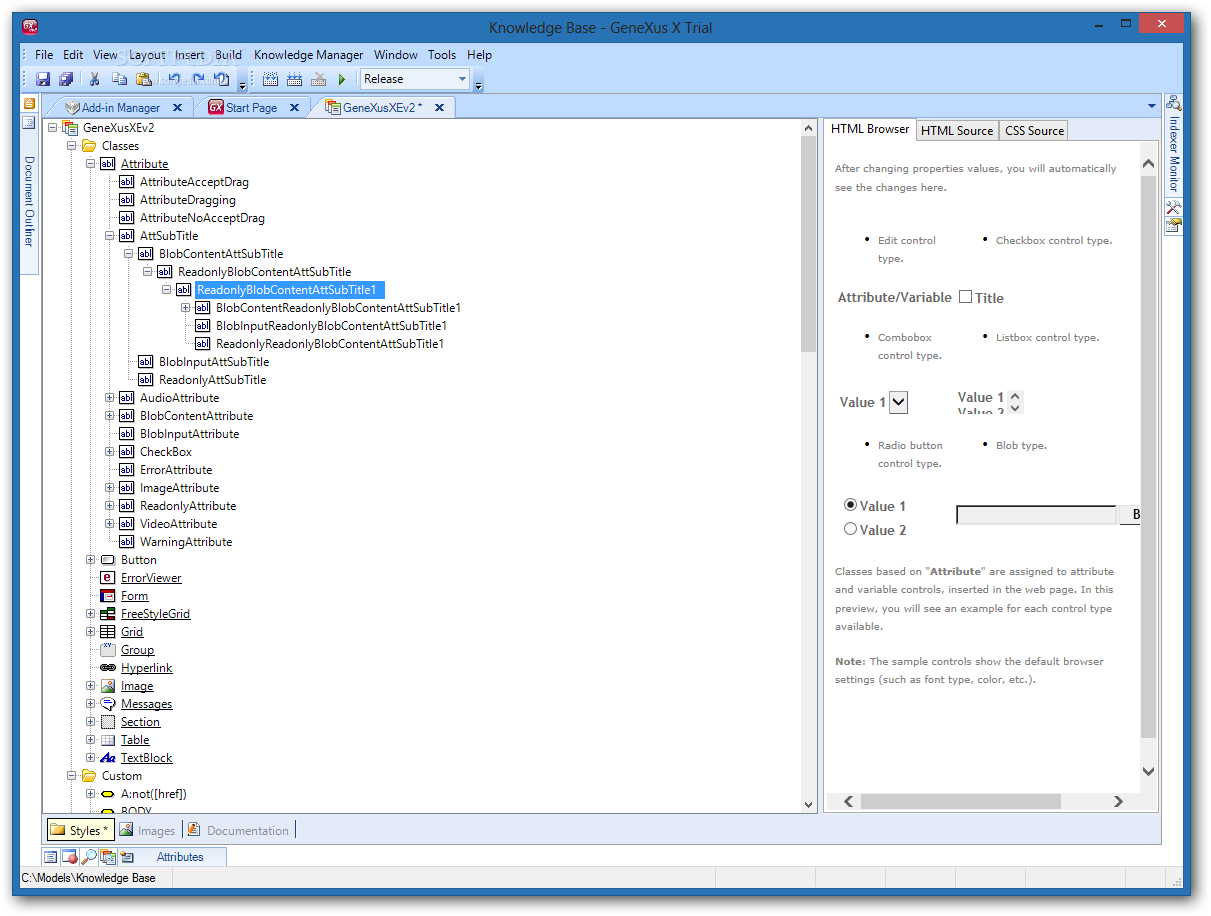Click the properties icon at bottom of right sidebar
The height and width of the screenshot is (916, 1211).
1174,225
